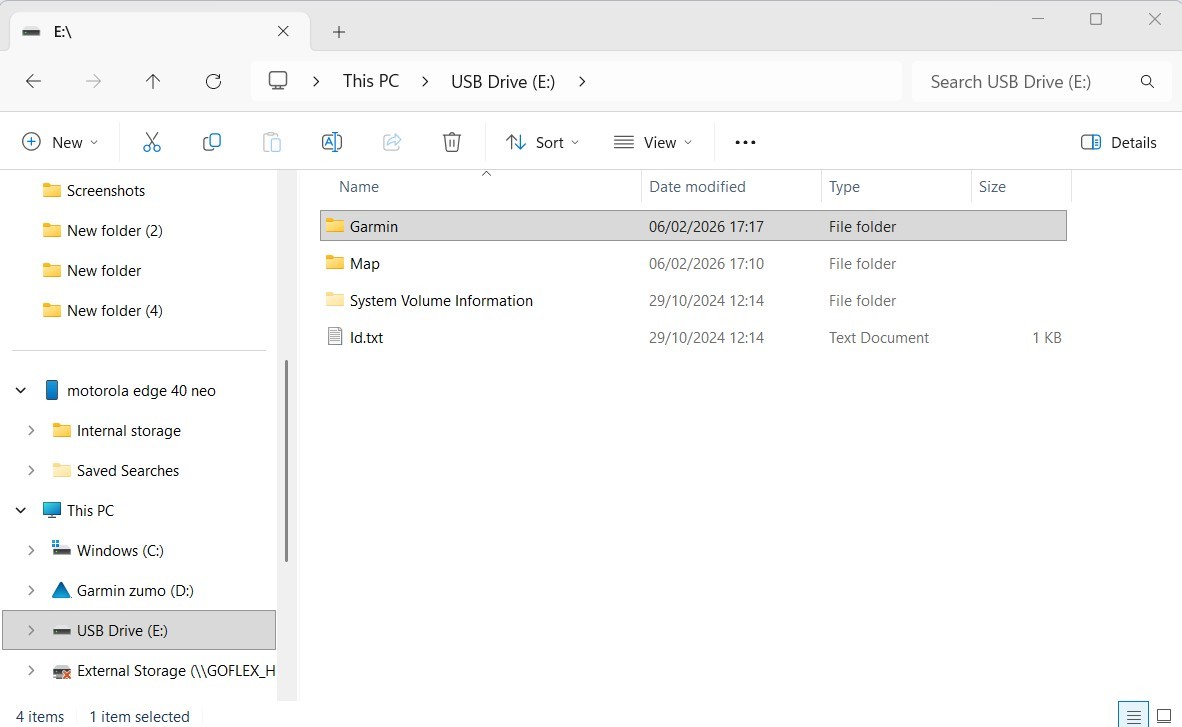Screen dimensions: 1182x727
Task: Expand USB Drive (E:) tree node
Action: (31, 630)
